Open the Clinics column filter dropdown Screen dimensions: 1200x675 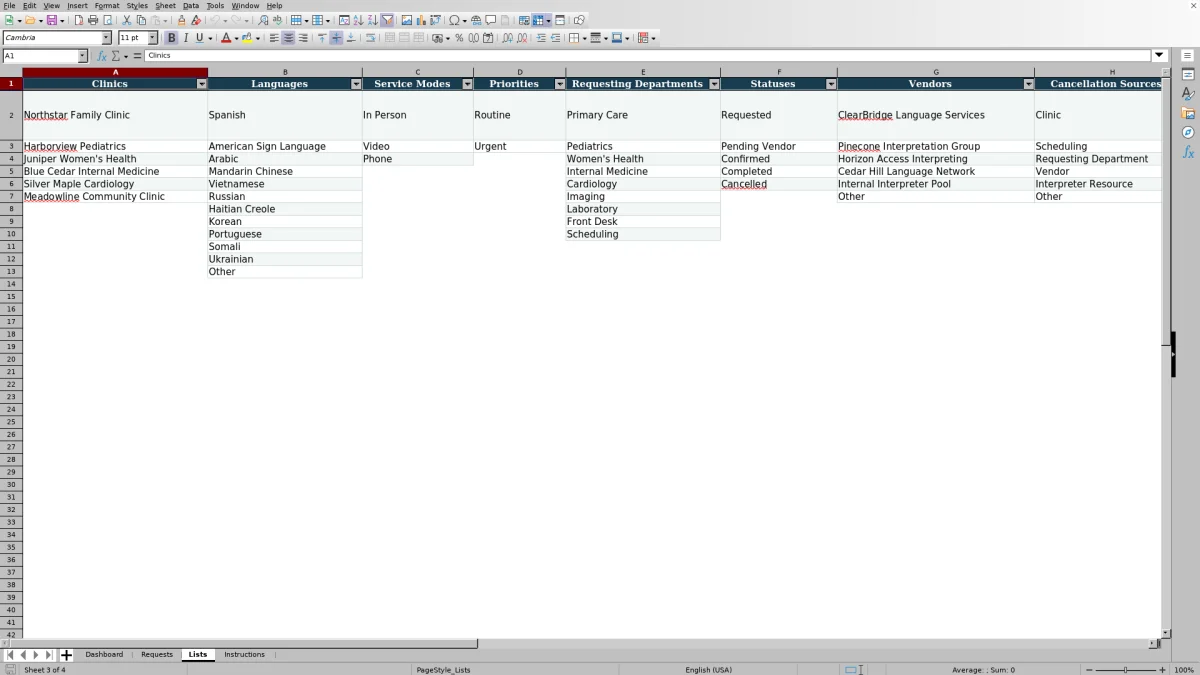(x=202, y=84)
